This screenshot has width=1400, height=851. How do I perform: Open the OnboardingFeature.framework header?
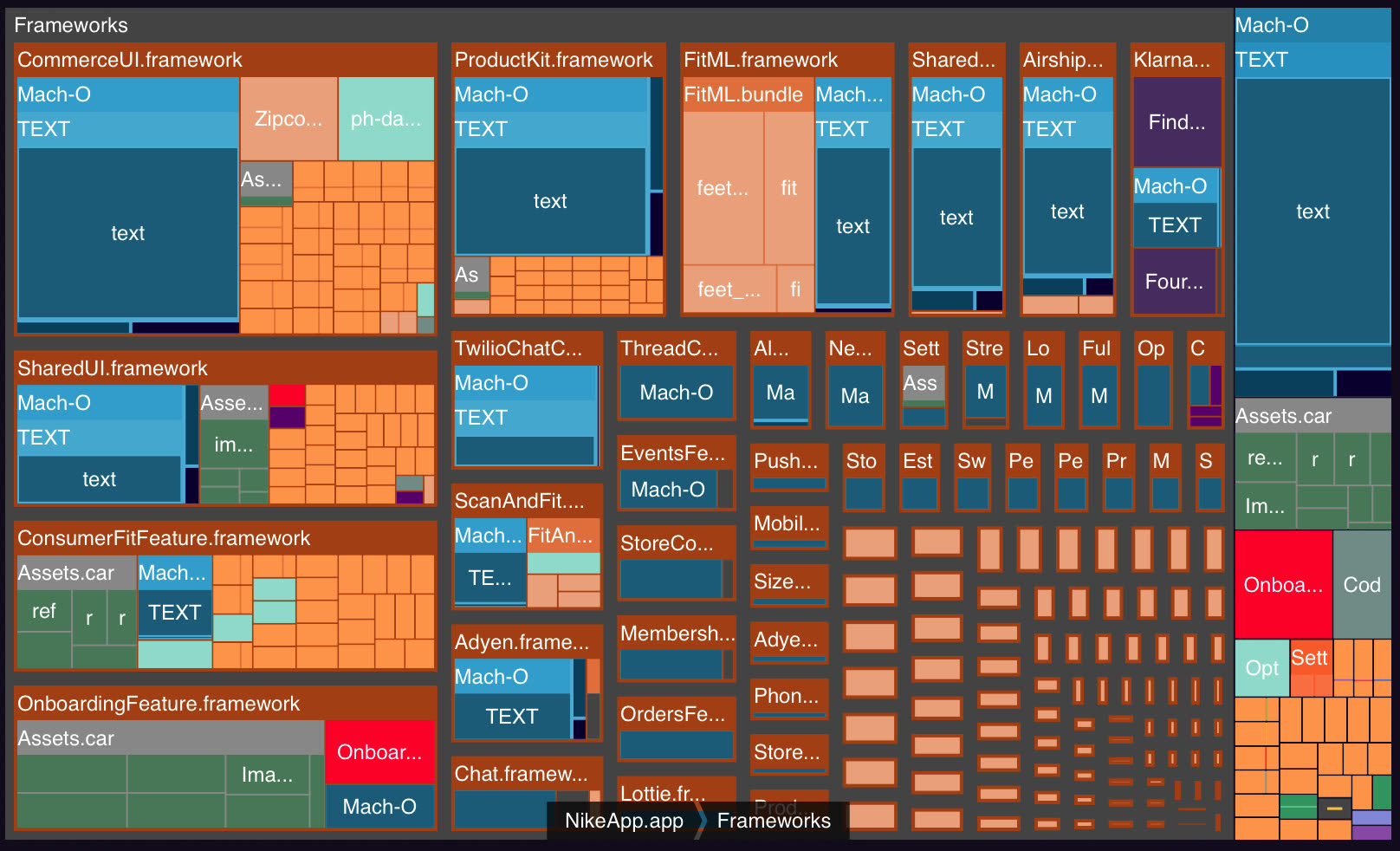225,704
